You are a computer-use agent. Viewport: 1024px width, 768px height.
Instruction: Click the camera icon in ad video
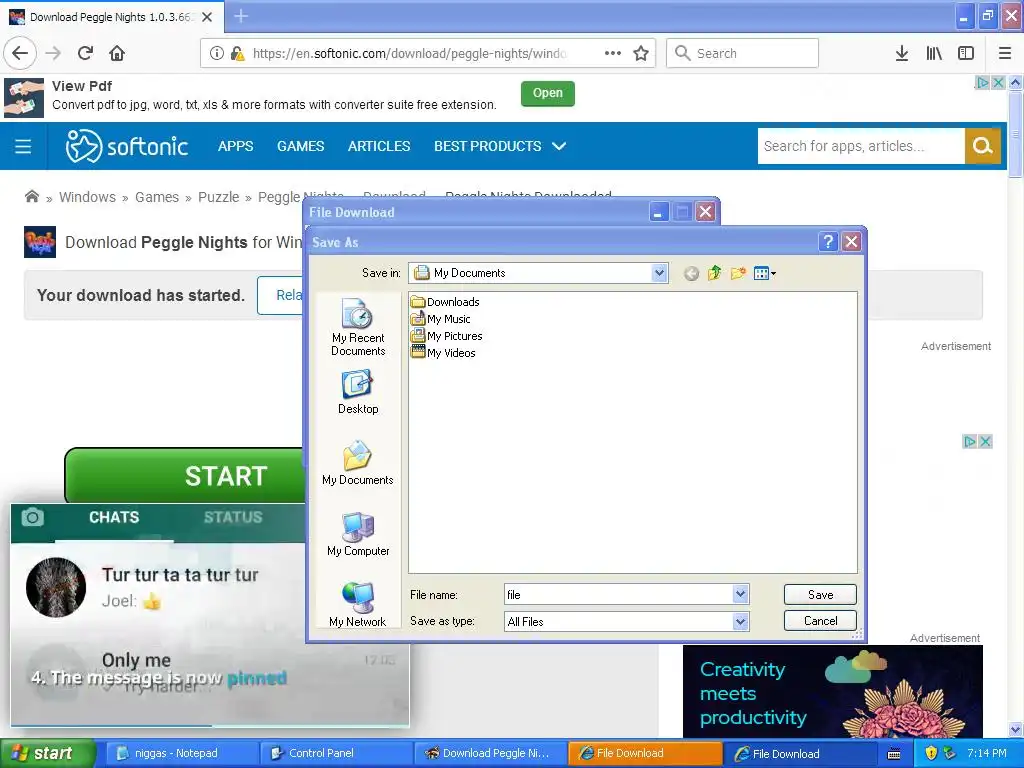pos(33,517)
